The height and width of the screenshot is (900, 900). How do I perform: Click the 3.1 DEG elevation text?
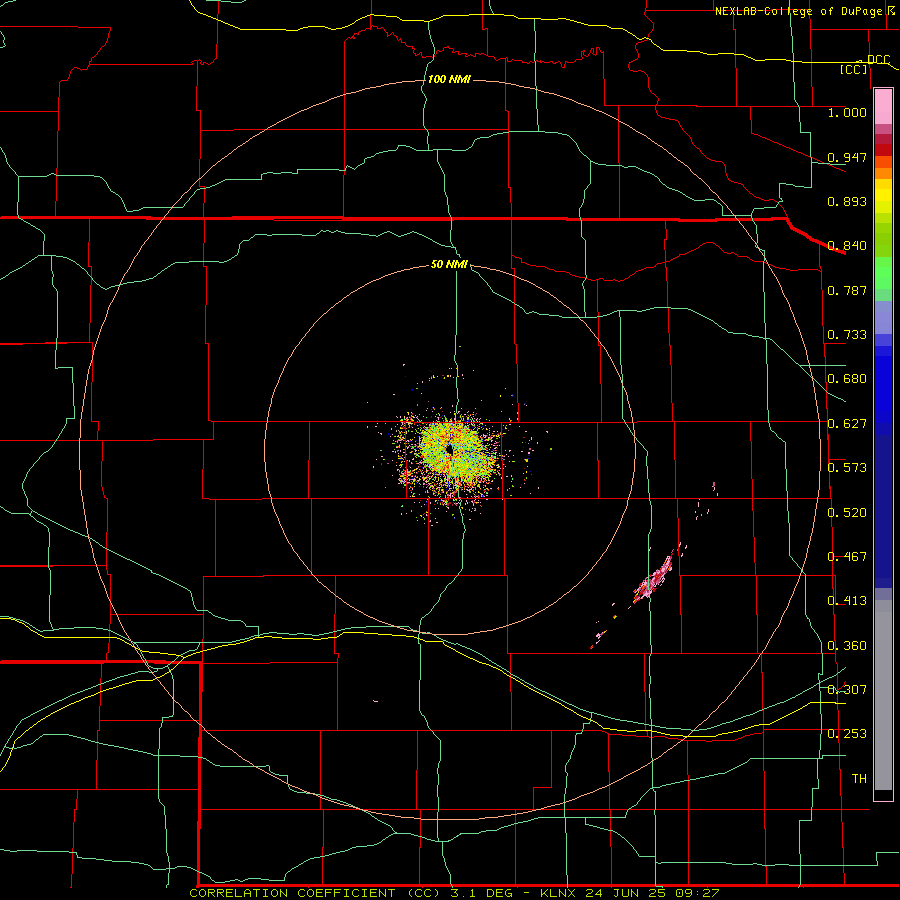tap(482, 893)
